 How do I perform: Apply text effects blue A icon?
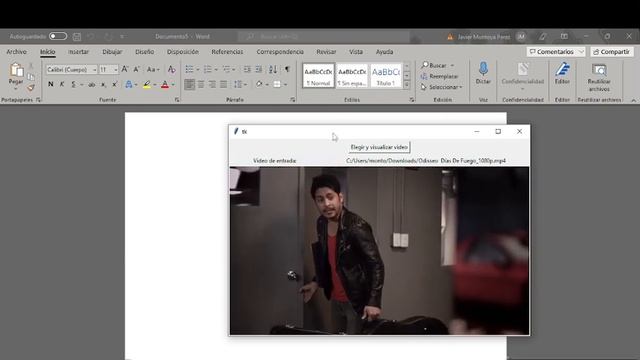click(129, 84)
